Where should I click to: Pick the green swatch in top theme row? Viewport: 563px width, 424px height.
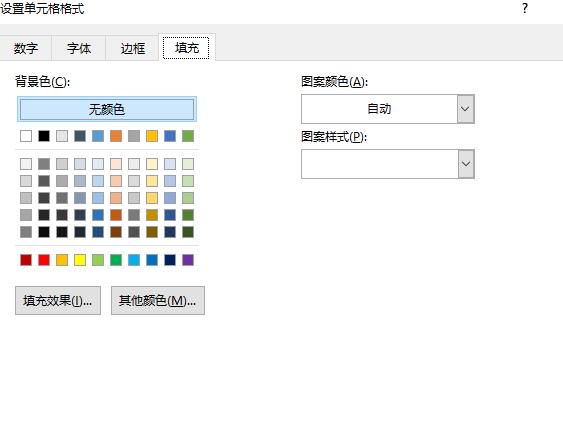pyautogui.click(x=188, y=136)
